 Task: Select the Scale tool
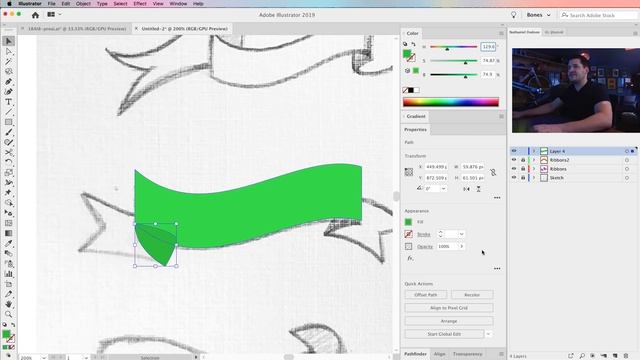(9, 173)
